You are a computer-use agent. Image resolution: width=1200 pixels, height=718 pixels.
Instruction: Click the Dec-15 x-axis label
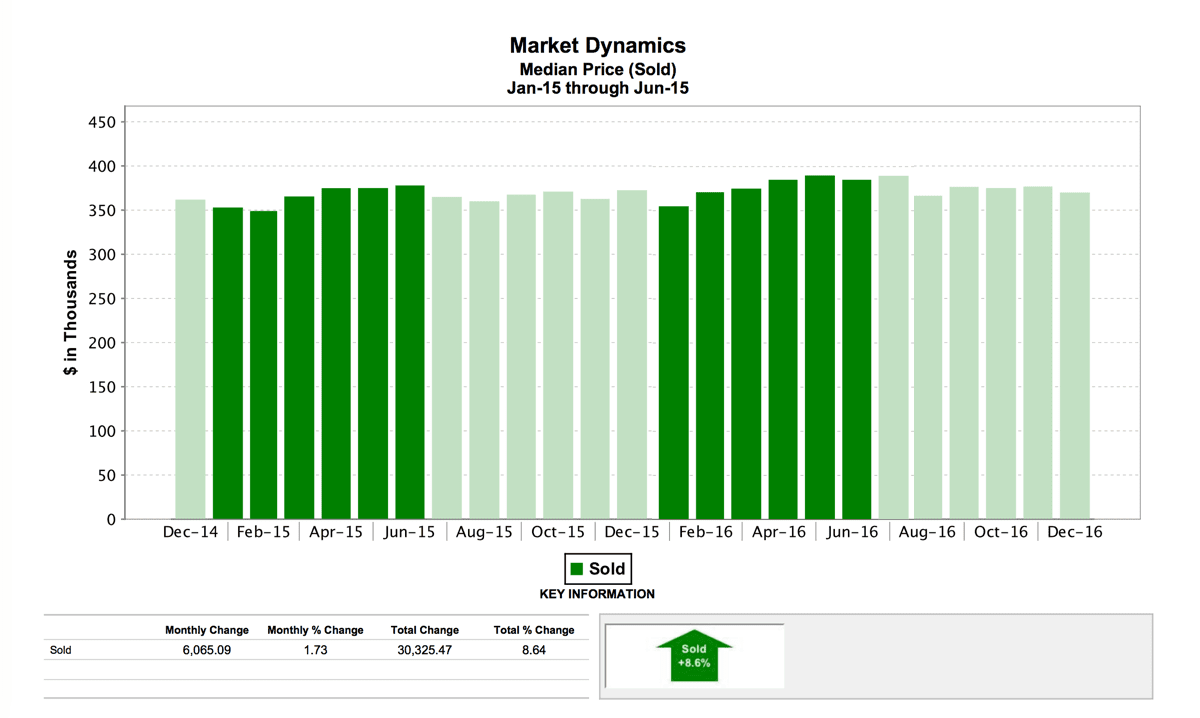[x=632, y=532]
